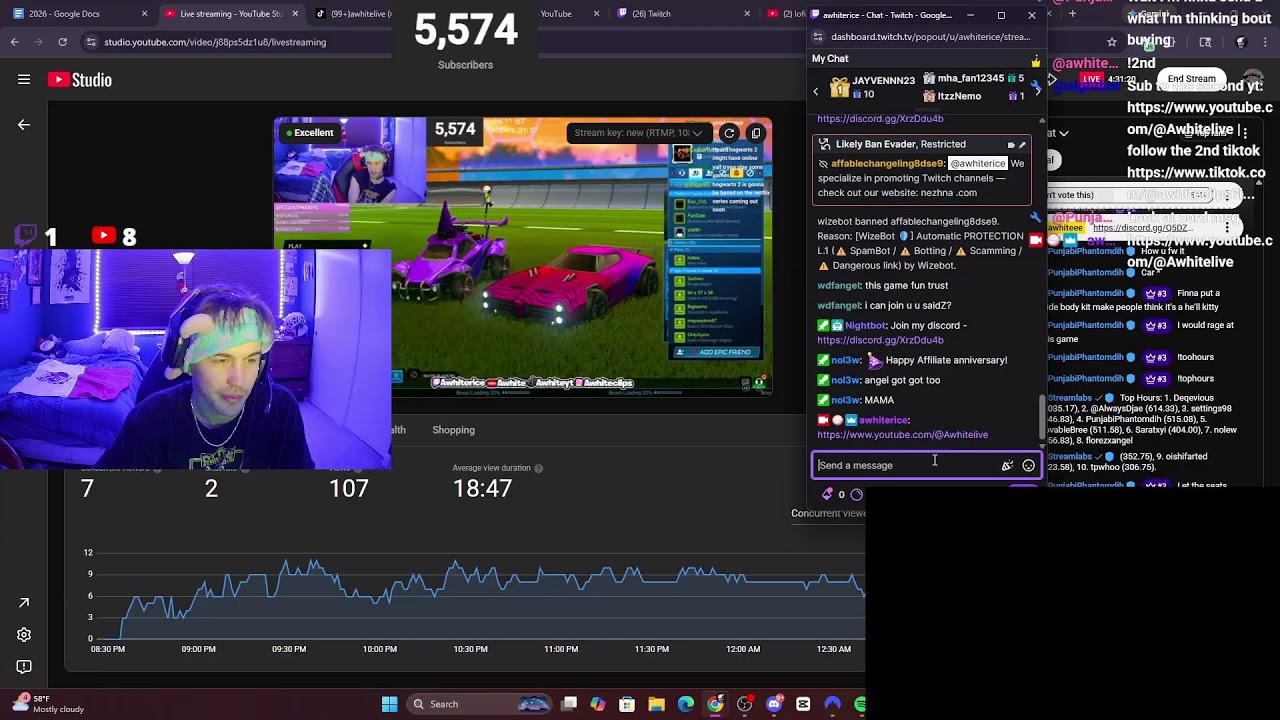Viewport: 1280px width, 720px height.
Task: Open Nightbot's discord.gg/XrzDdu4b link
Action: coord(880,340)
